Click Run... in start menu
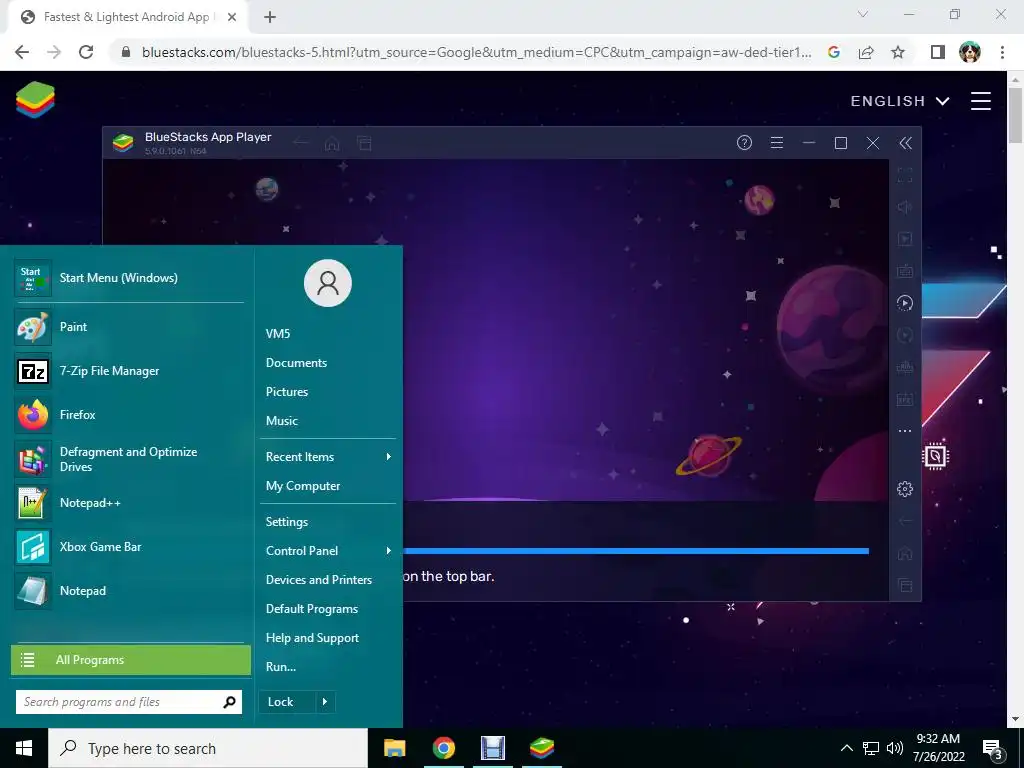 point(281,667)
